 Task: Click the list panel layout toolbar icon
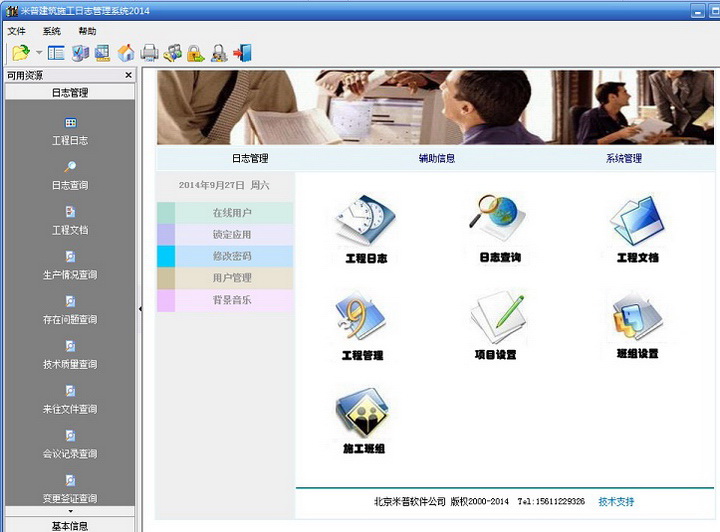[56, 53]
